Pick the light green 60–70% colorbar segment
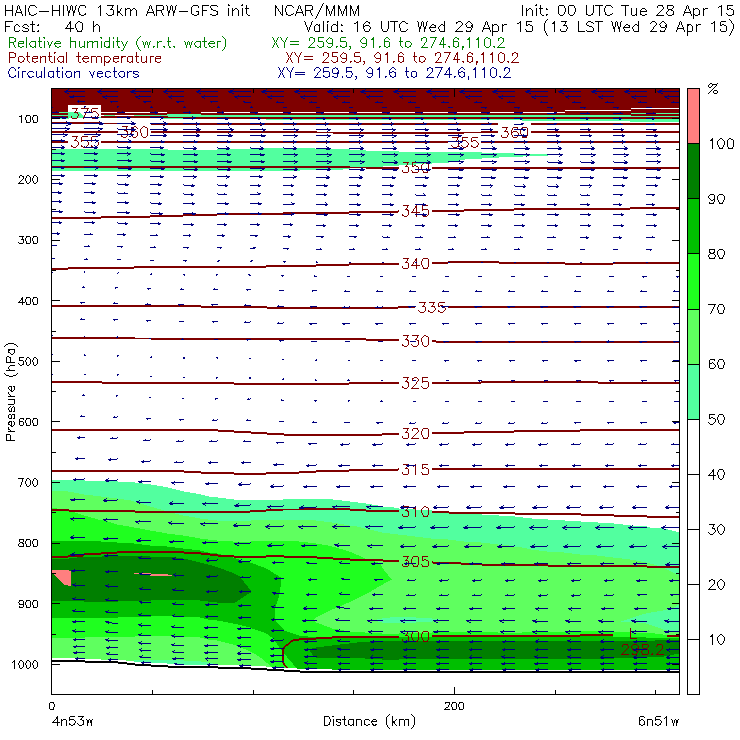The width and height of the screenshot is (740, 740). tap(693, 336)
